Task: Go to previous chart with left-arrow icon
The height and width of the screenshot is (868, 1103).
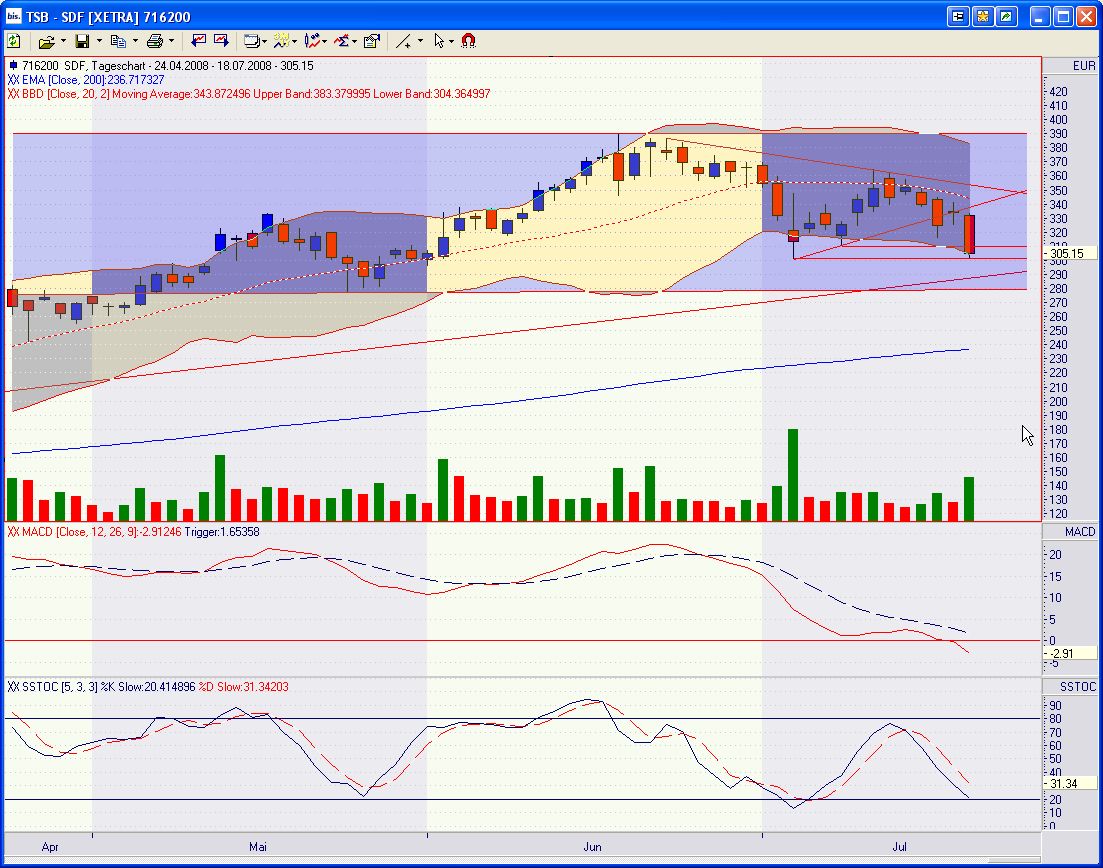Action: [x=199, y=41]
